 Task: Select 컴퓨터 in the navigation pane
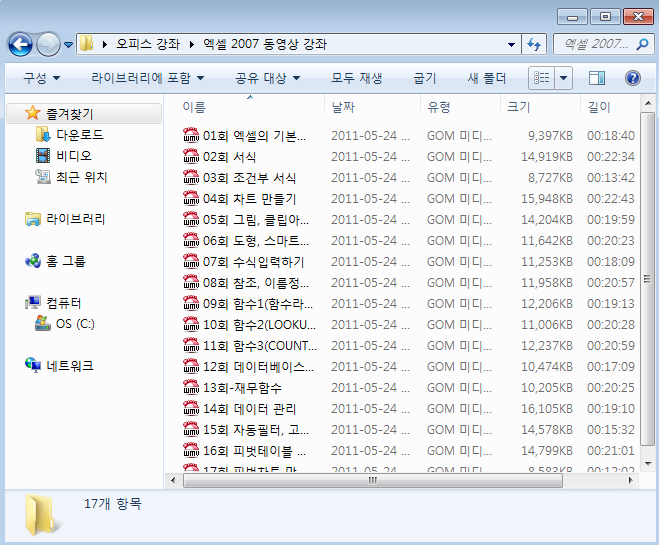[x=53, y=303]
